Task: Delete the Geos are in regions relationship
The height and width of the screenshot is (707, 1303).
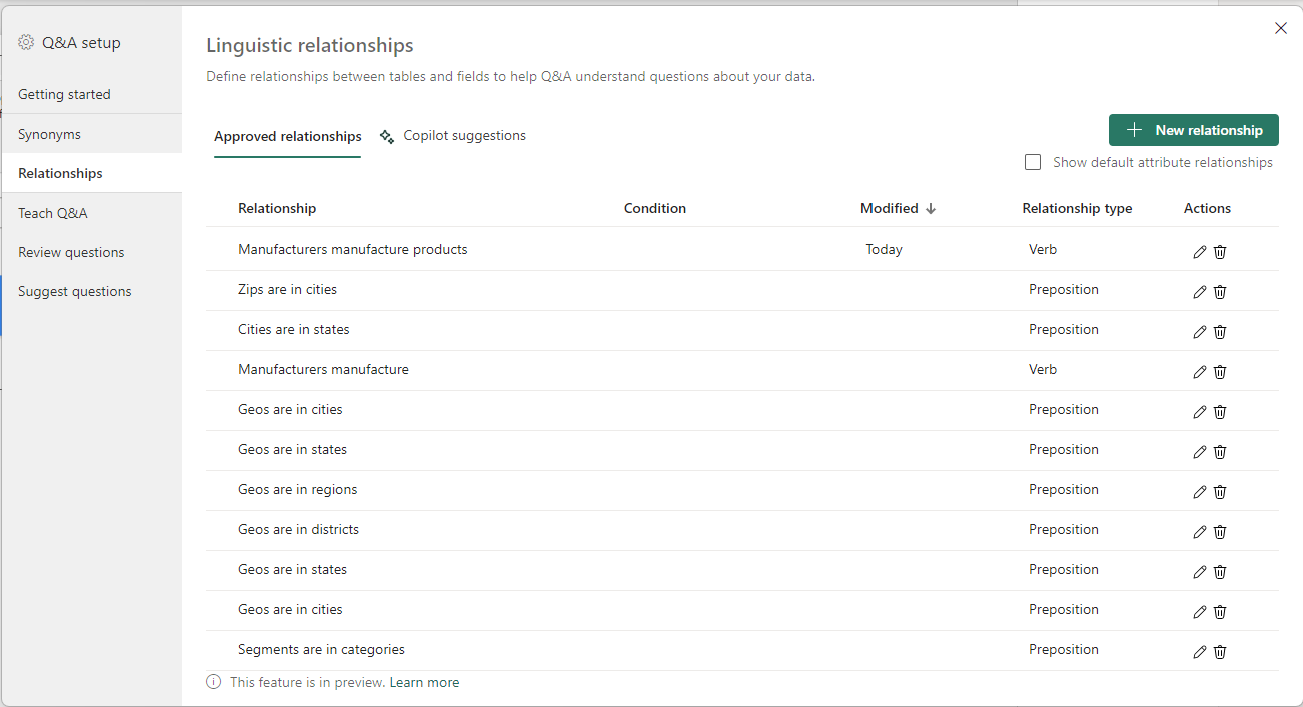Action: click(x=1220, y=492)
